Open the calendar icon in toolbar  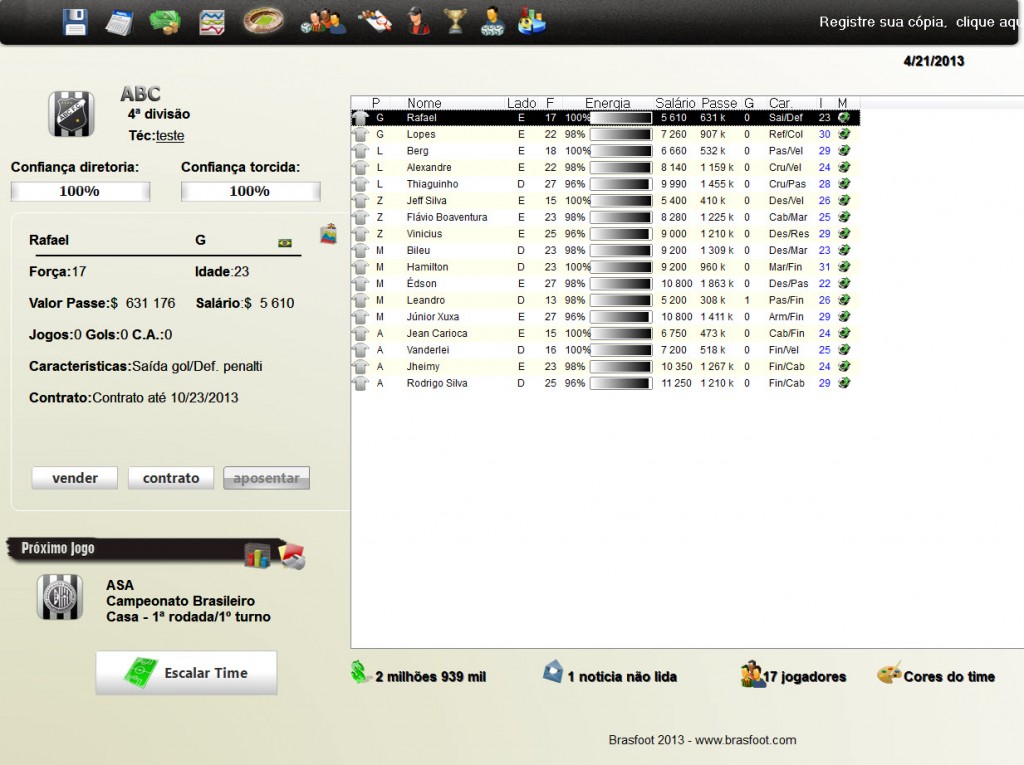tap(120, 21)
